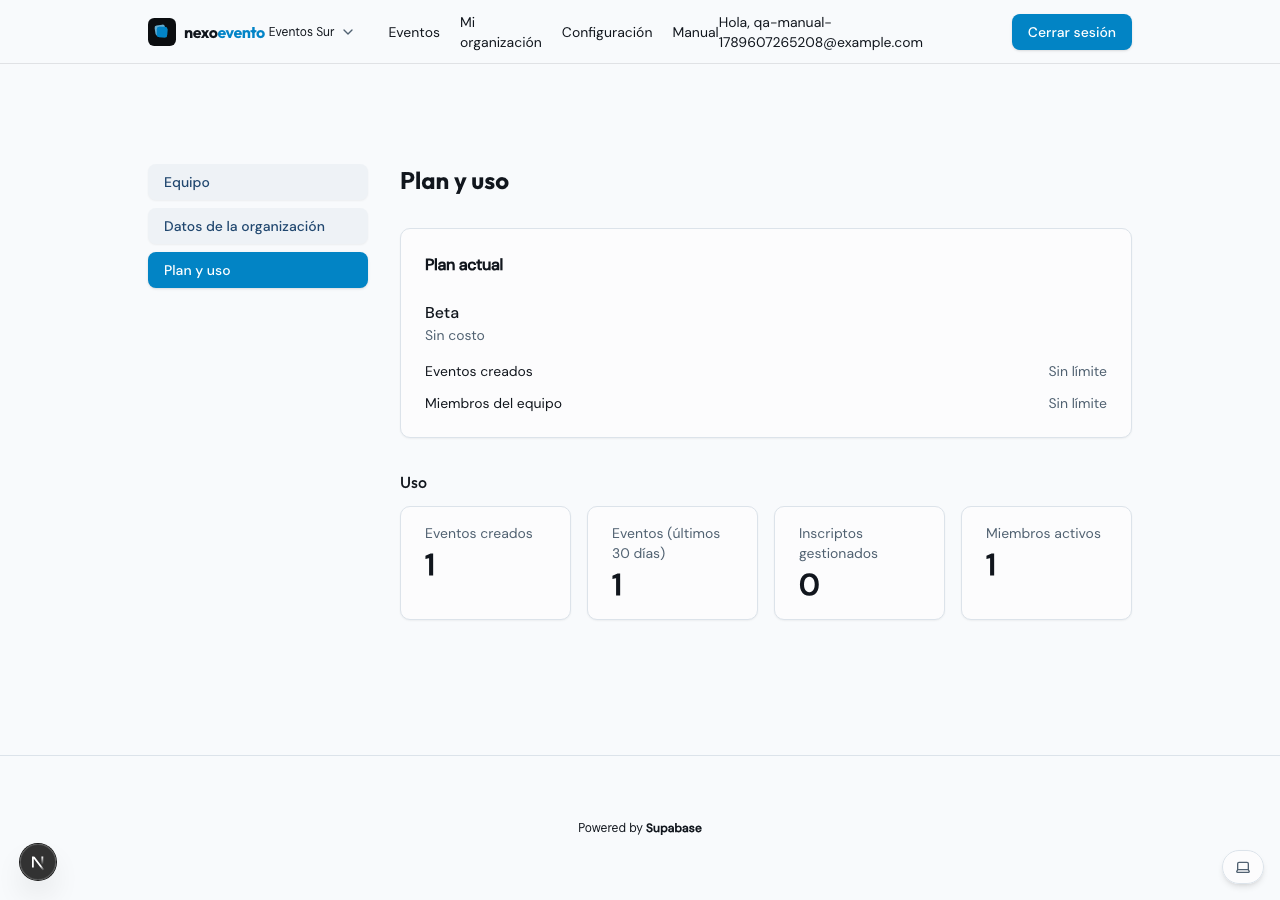This screenshot has height=900, width=1280.
Task: Select Datos de la organización tab
Action: pyautogui.click(x=258, y=226)
